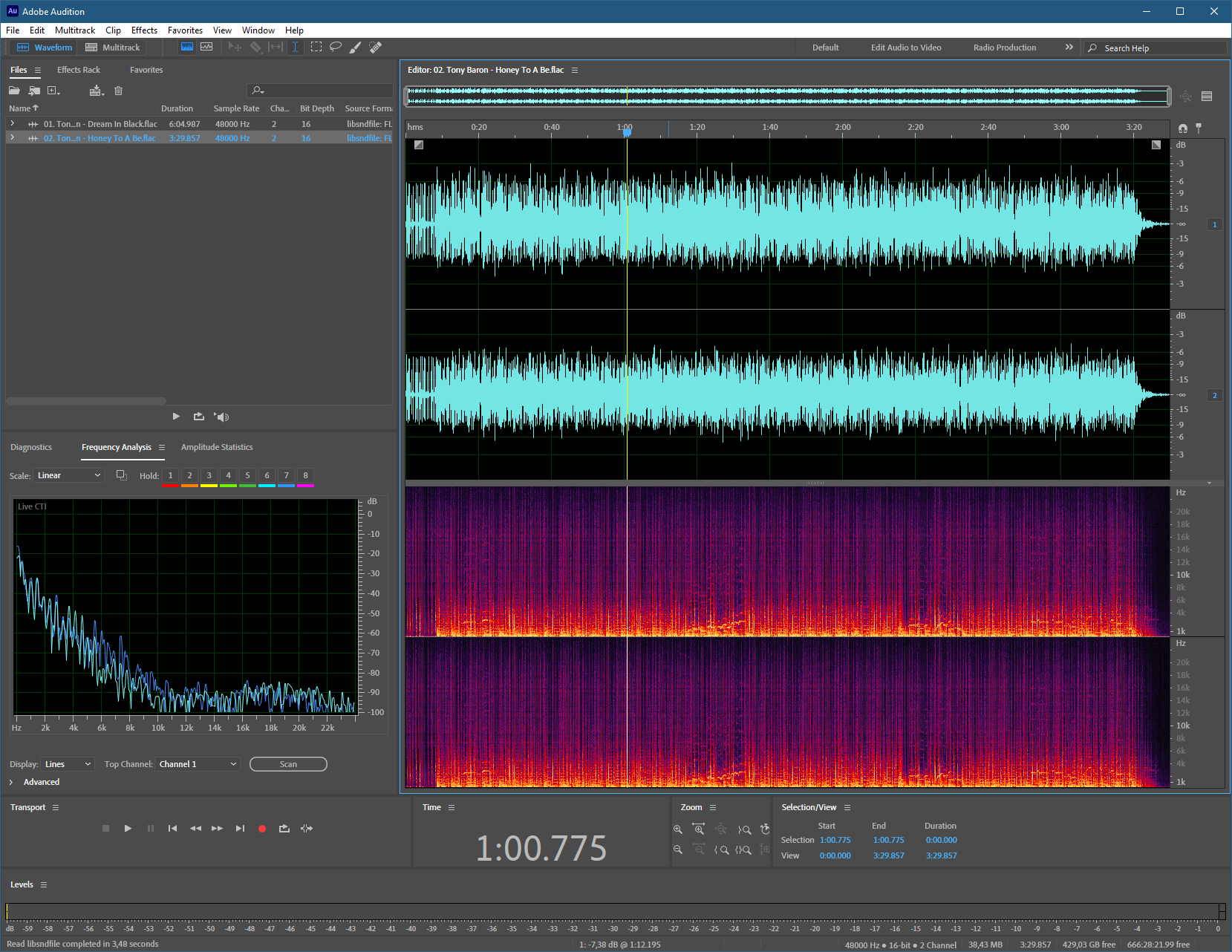Show more workspaces chevron
The width and height of the screenshot is (1232, 952).
[x=1069, y=47]
